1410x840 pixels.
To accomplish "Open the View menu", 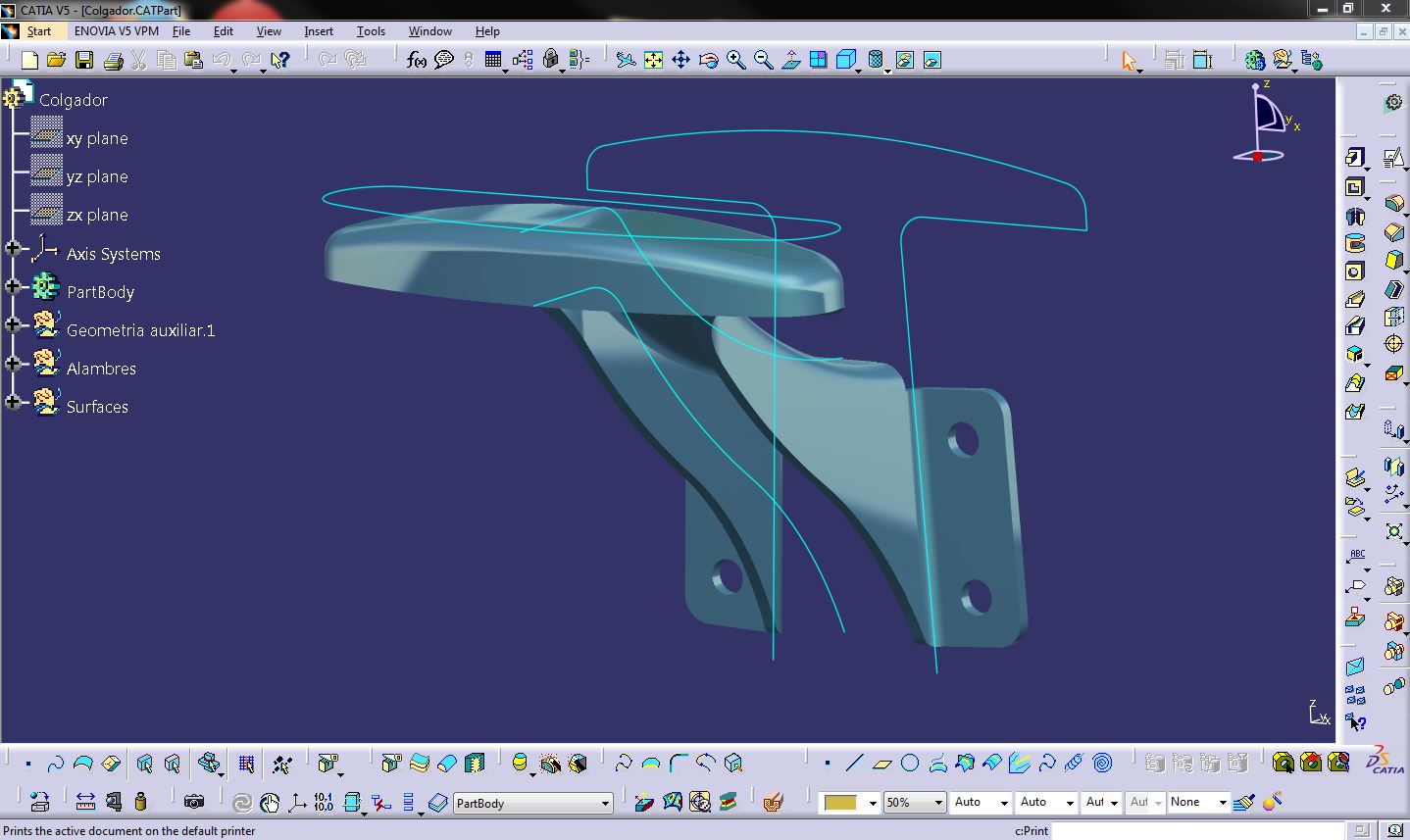I will pos(269,30).
